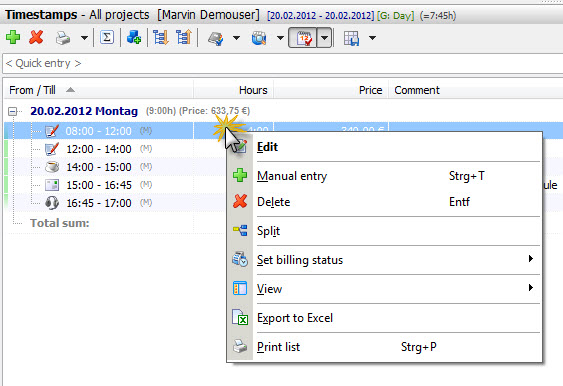Viewport: 563px width, 386px height.
Task: Click the (M) marker of 12:00 - 14:00
Action: pyautogui.click(x=146, y=148)
